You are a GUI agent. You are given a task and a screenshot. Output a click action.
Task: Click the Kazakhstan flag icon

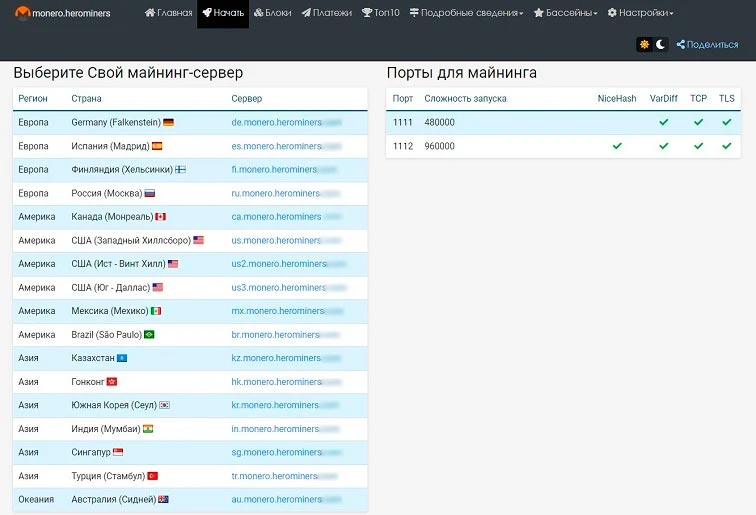pos(122,358)
